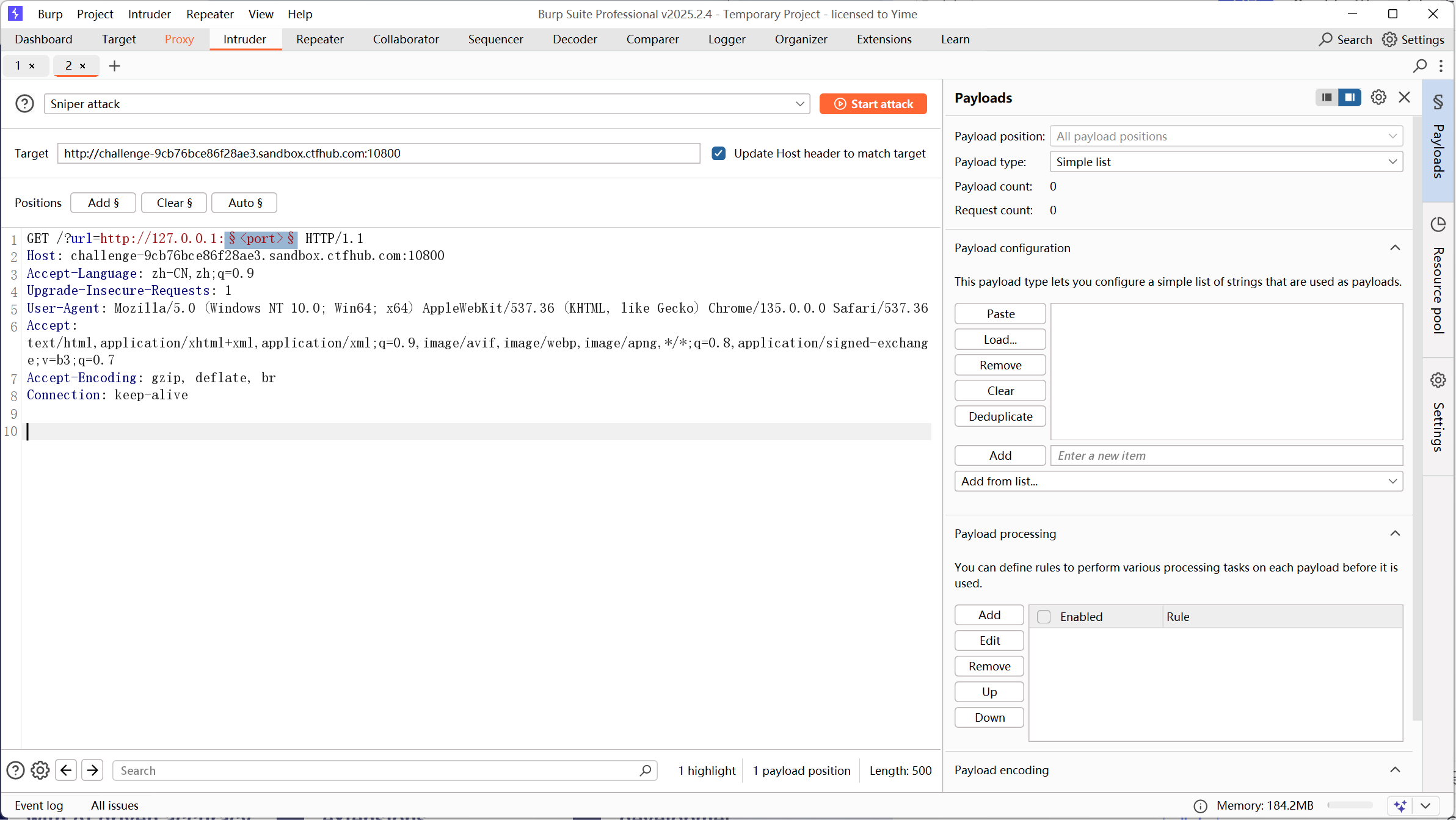
Task: Open the Payload type Simple list dropdown
Action: [1226, 162]
